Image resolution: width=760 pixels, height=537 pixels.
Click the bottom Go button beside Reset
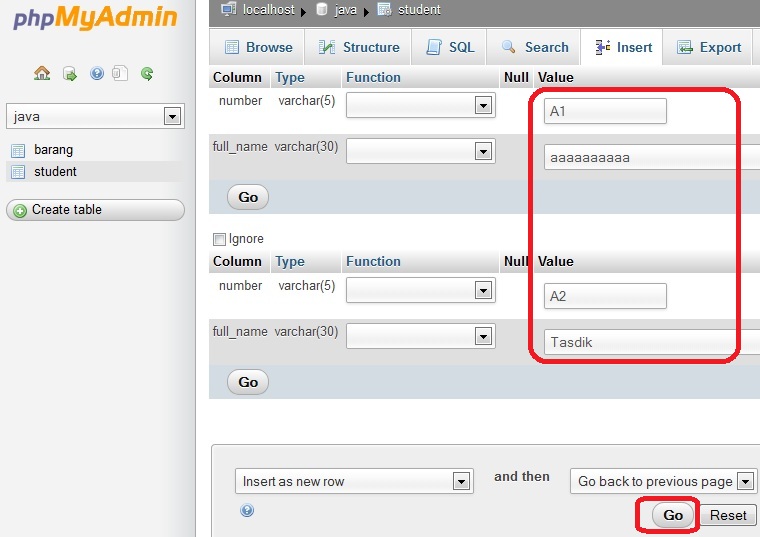tap(673, 515)
